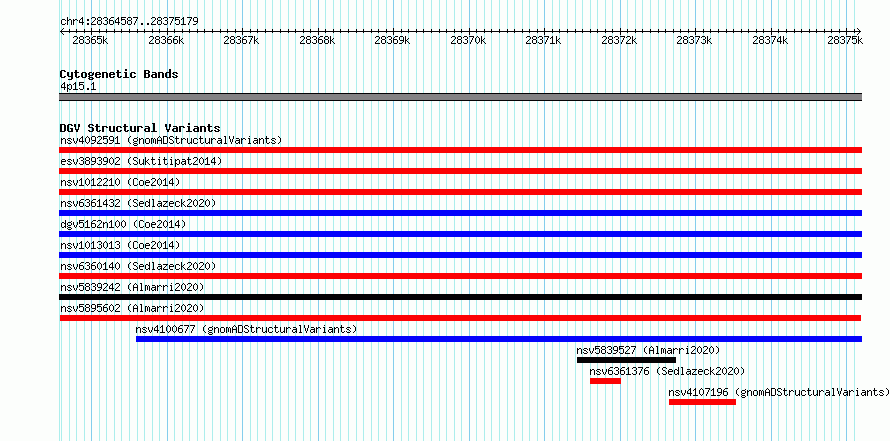
Task: Open the nsv4092591 (gnomADStructuralVariants) label
Action: coord(171,140)
